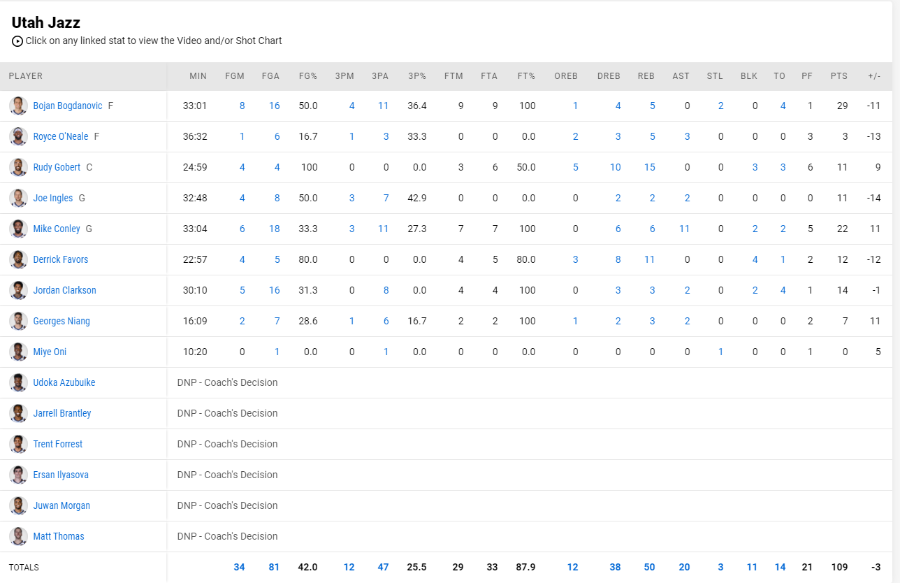Viewport: 900px width, 583px height.
Task: Open Jordan Clarkson's 8 three-point attempts
Action: point(386,290)
